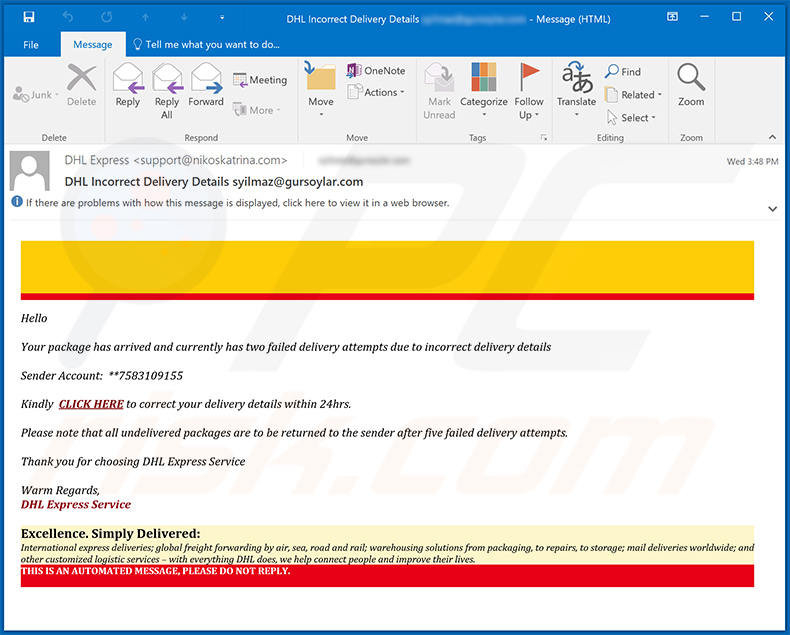Click the Zoom magnifier button
790x635 pixels.
click(691, 85)
